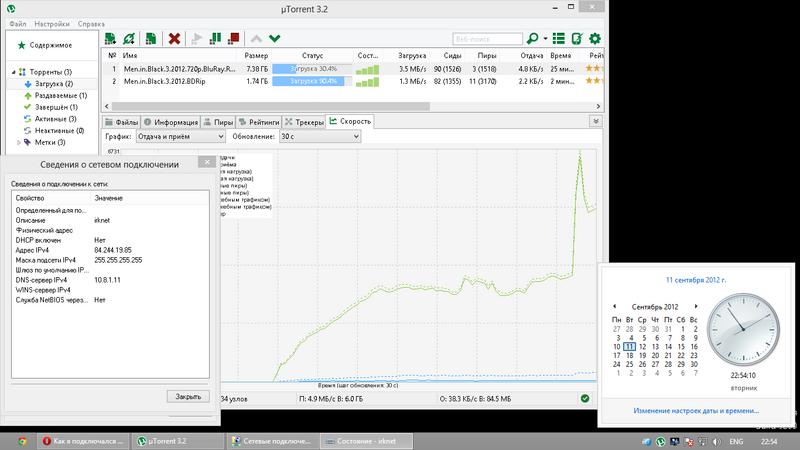This screenshot has width=800, height=450.
Task: Move torrent up in queue with the arrow
Action: click(x=256, y=39)
